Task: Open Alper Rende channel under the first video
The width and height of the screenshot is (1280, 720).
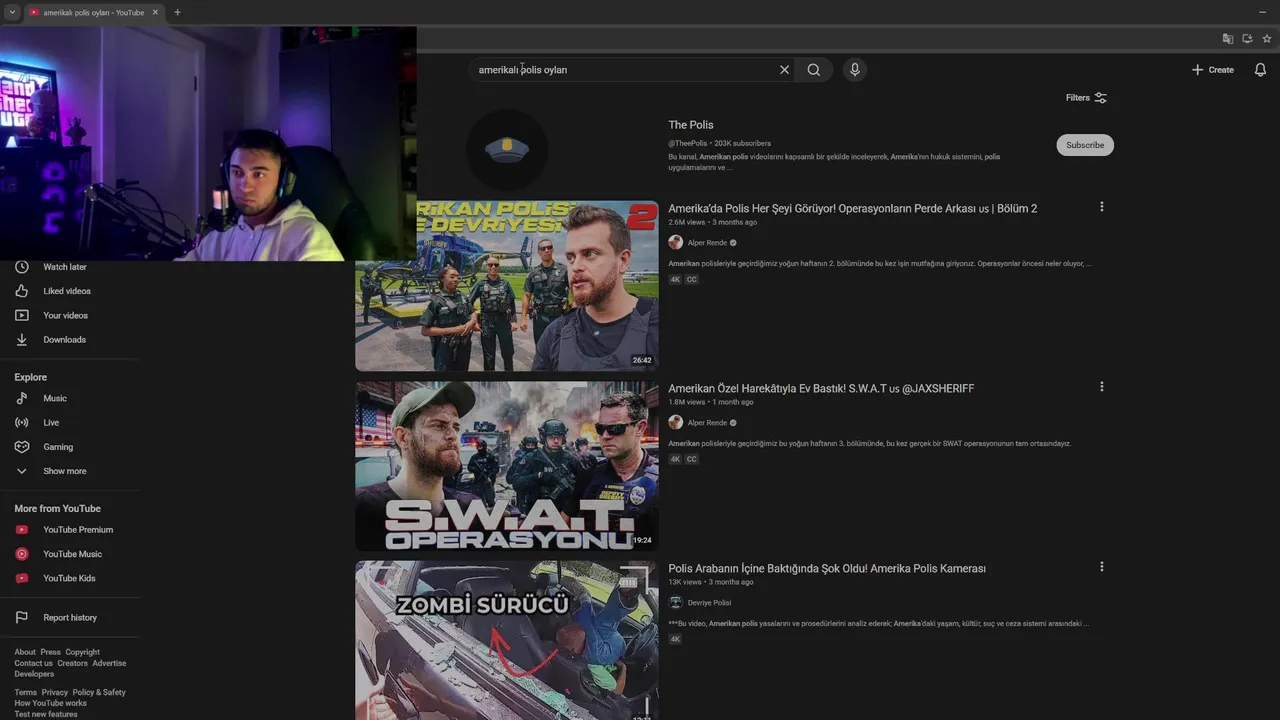Action: pos(707,243)
